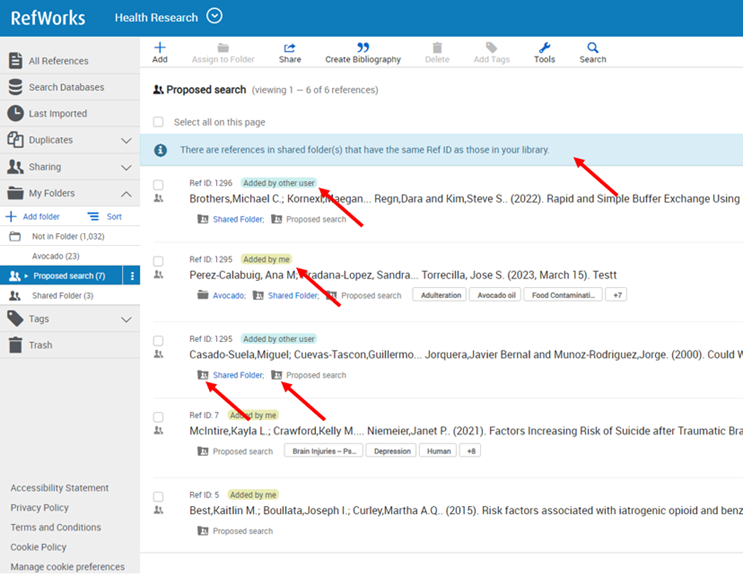Expand the Tags section chevron
This screenshot has width=743, height=577.
tap(126, 320)
